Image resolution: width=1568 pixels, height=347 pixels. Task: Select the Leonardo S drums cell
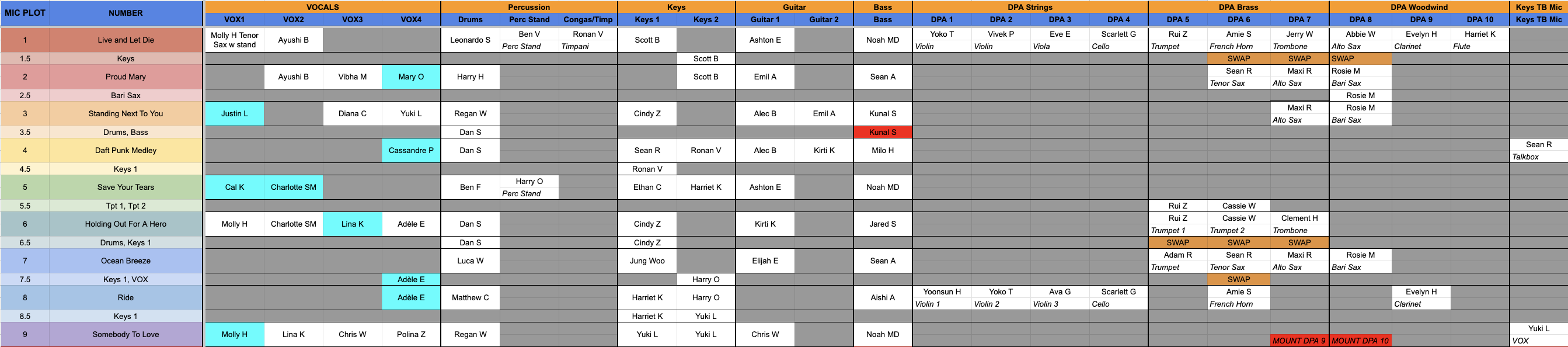[470, 40]
